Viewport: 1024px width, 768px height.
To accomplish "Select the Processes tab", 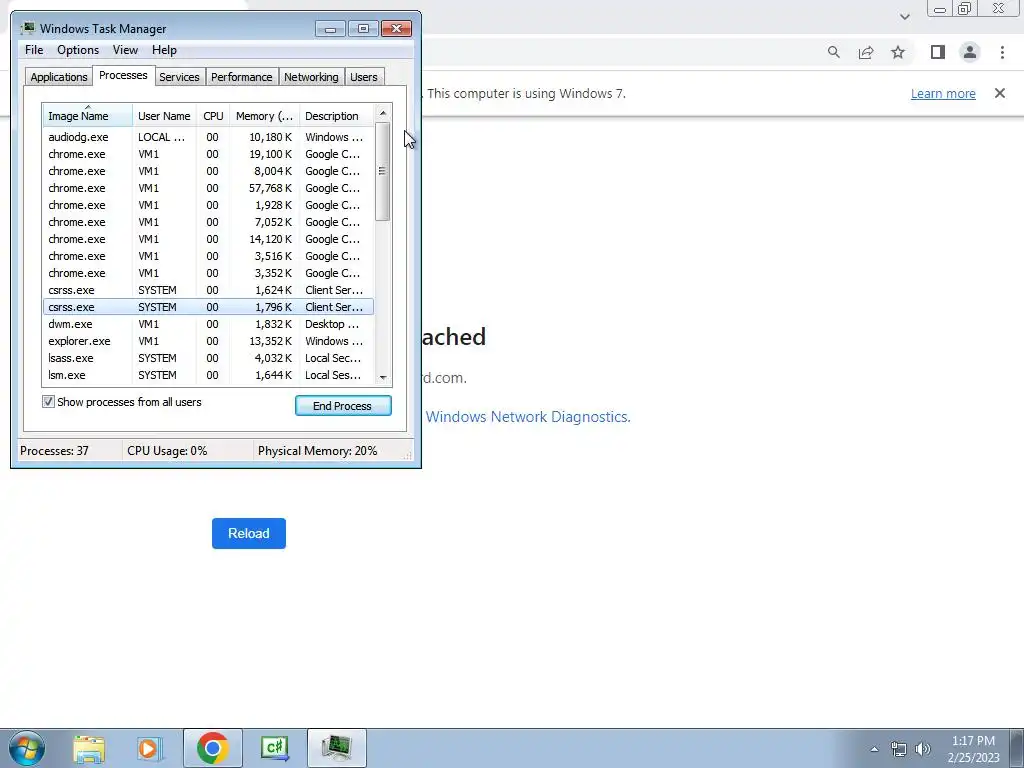I will (123, 75).
